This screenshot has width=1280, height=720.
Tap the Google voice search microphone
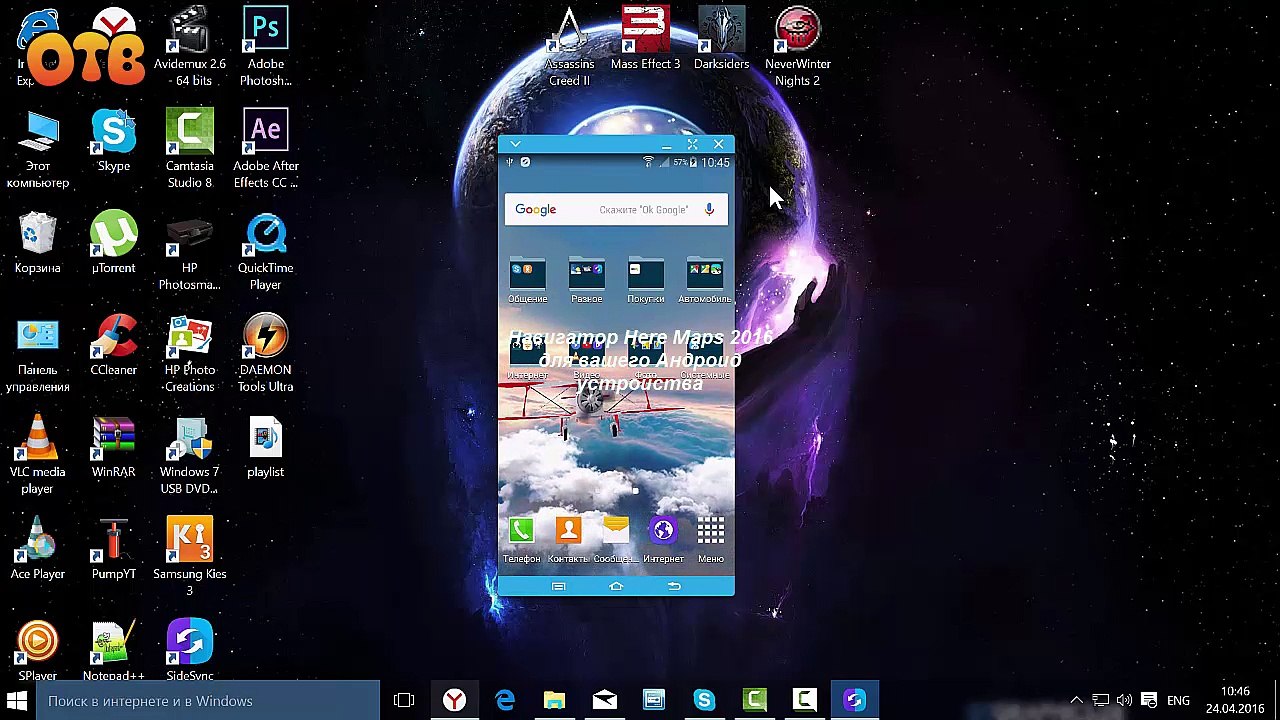pyautogui.click(x=709, y=209)
